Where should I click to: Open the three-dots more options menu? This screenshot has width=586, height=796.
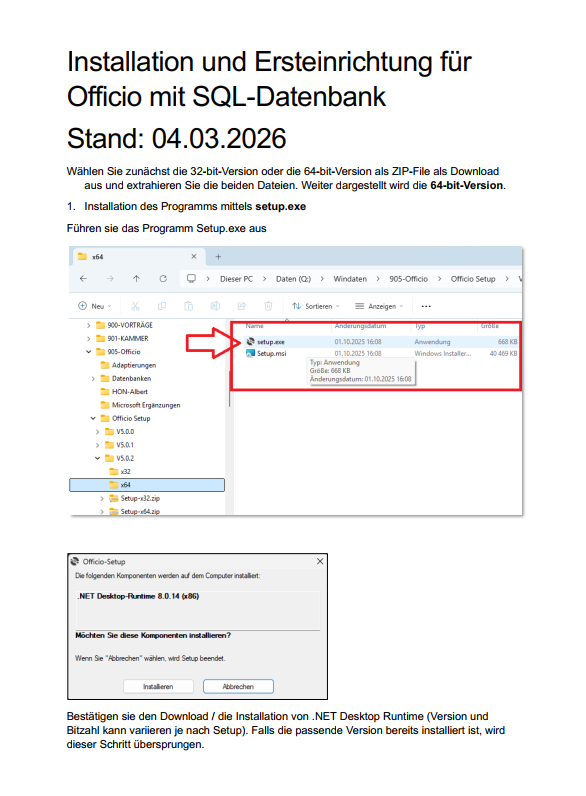click(x=426, y=306)
